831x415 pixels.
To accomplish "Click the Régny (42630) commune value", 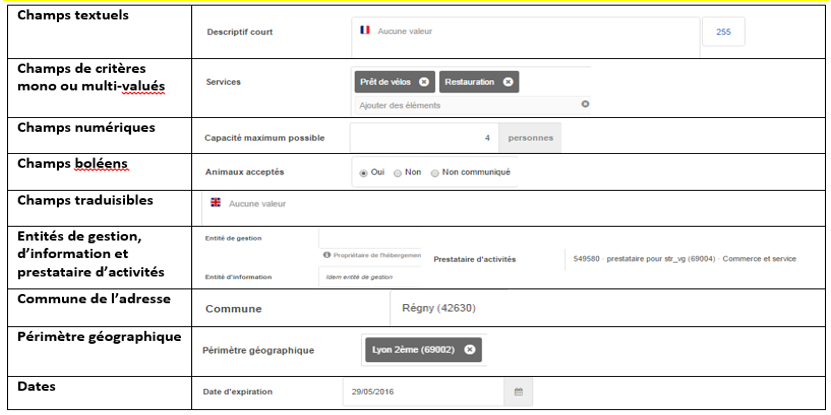I will tap(439, 308).
